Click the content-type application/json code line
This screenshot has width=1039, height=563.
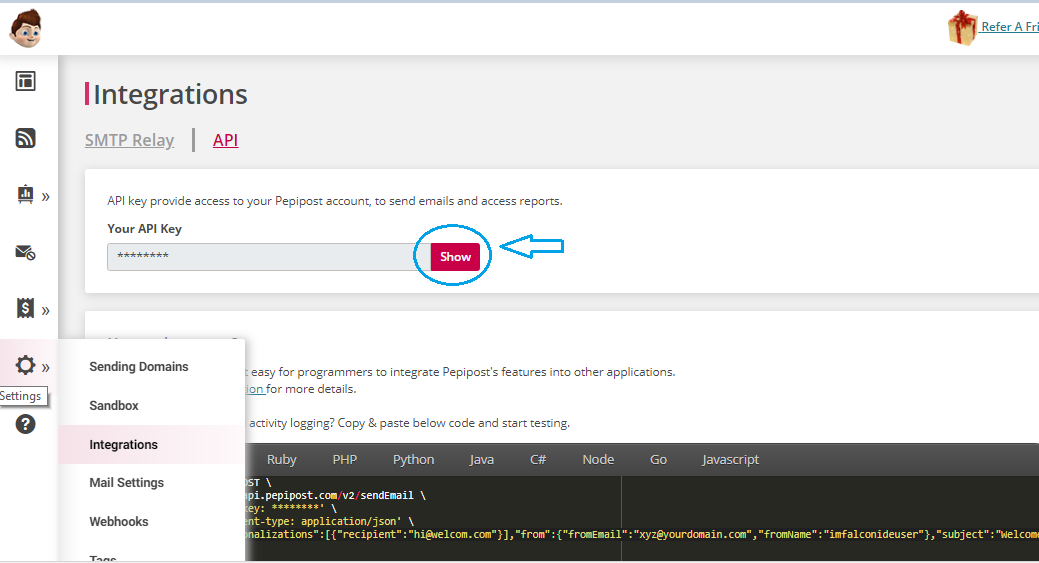pos(329,521)
